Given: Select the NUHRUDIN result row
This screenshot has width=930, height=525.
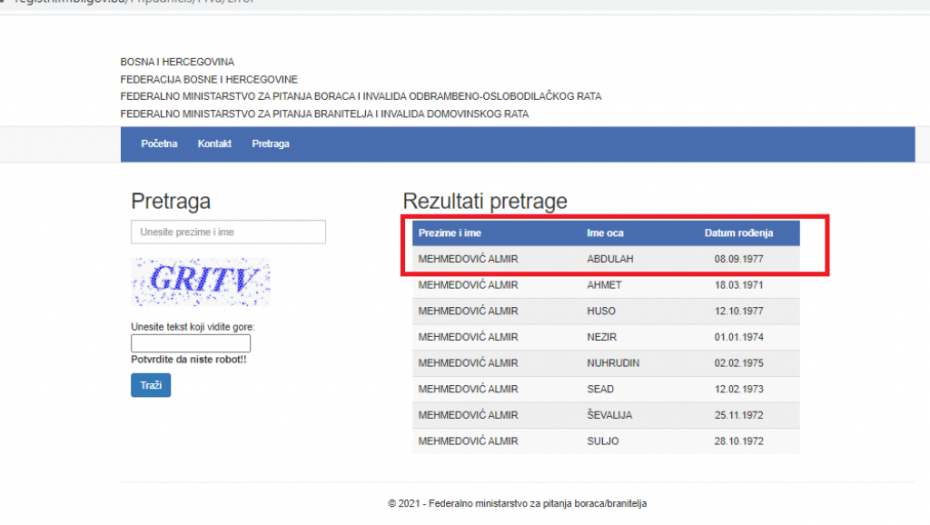Looking at the screenshot, I should click(x=605, y=363).
